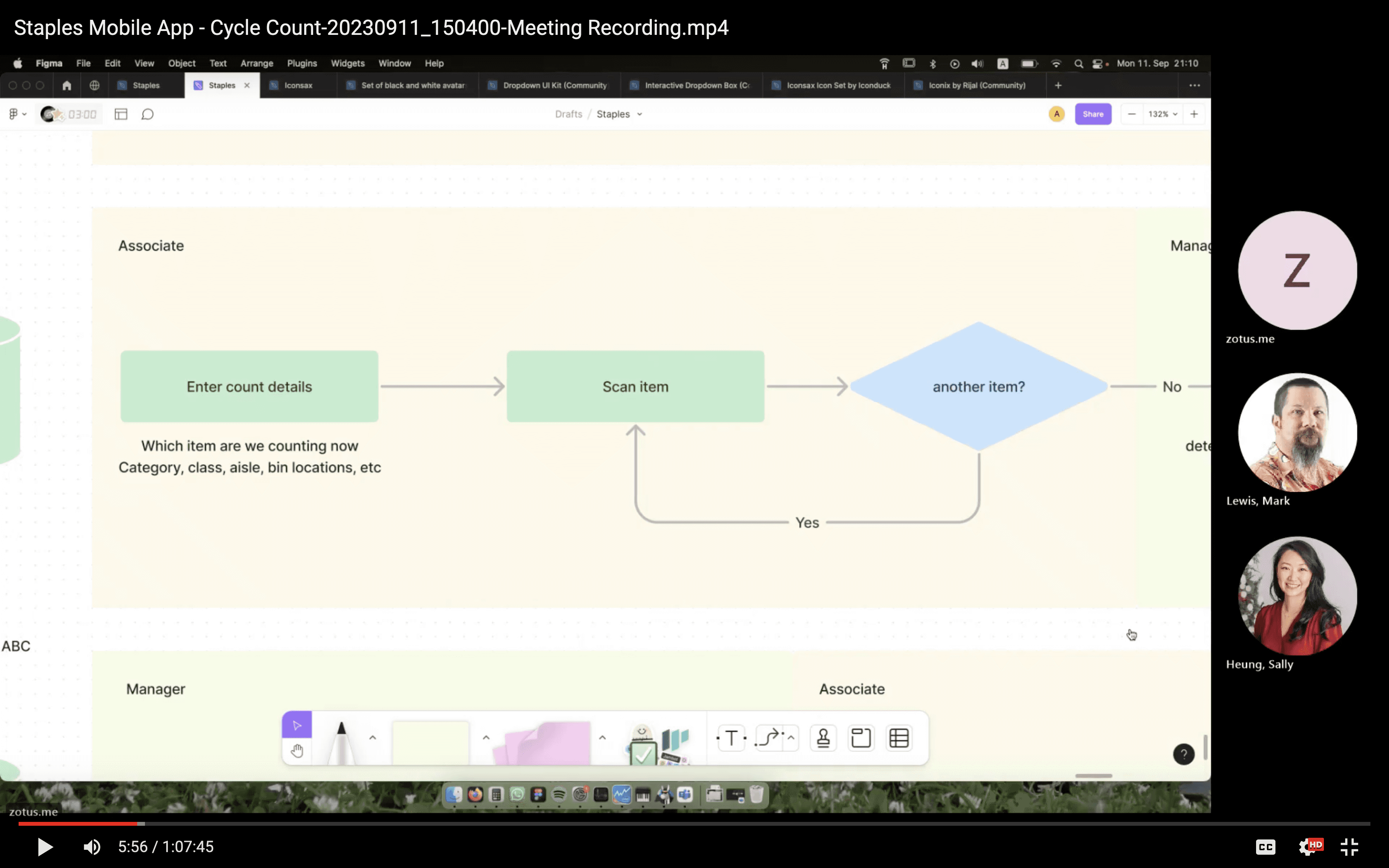This screenshot has width=1389, height=868.
Task: Select the Section tool
Action: click(860, 738)
